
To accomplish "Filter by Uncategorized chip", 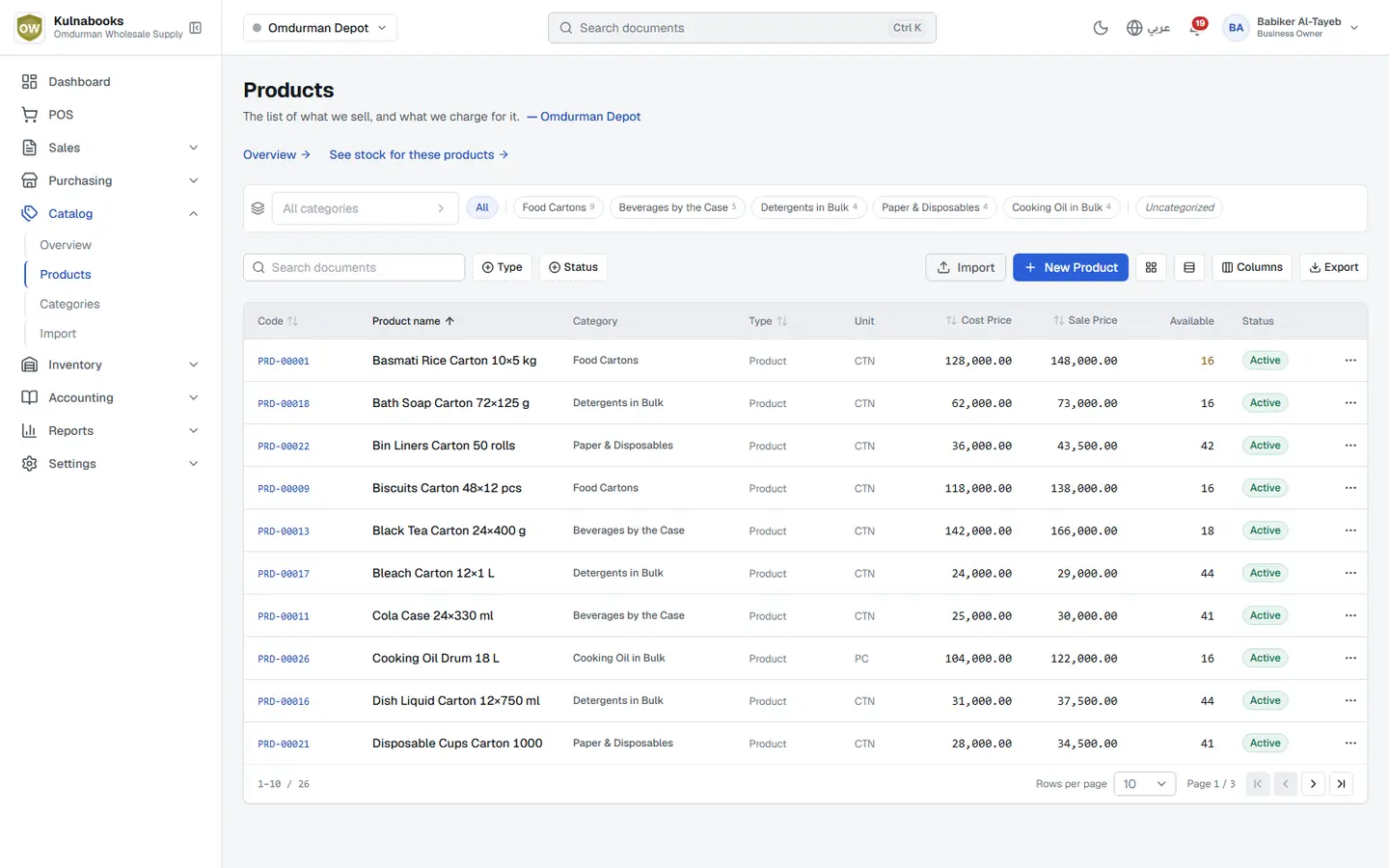I will [1180, 207].
